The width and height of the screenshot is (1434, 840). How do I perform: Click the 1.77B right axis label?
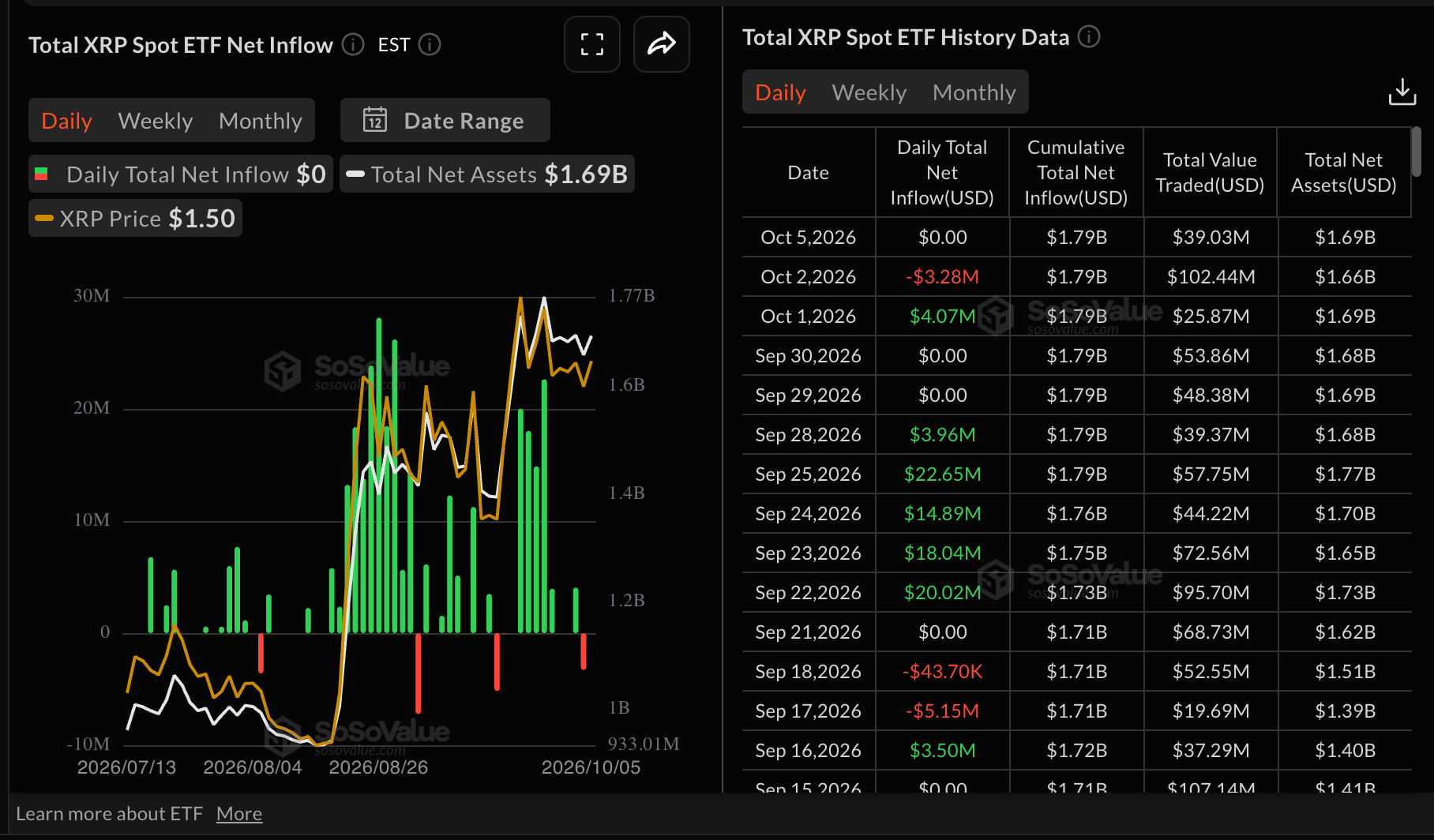coord(632,296)
